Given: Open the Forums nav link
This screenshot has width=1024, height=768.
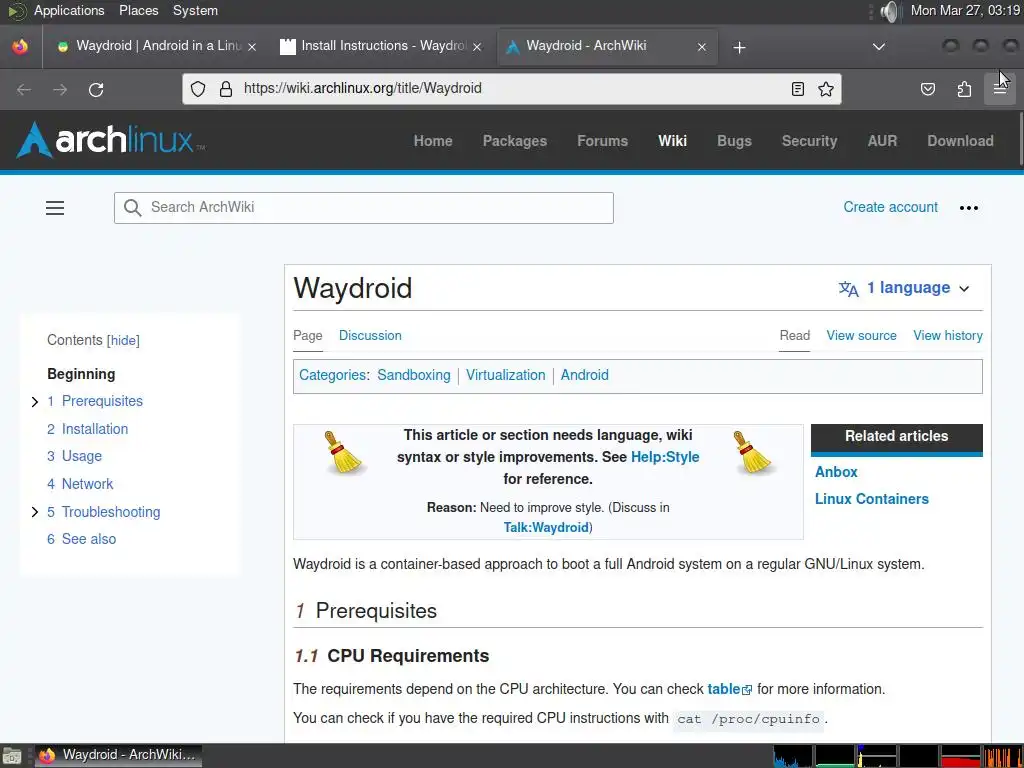Looking at the screenshot, I should coord(602,141).
